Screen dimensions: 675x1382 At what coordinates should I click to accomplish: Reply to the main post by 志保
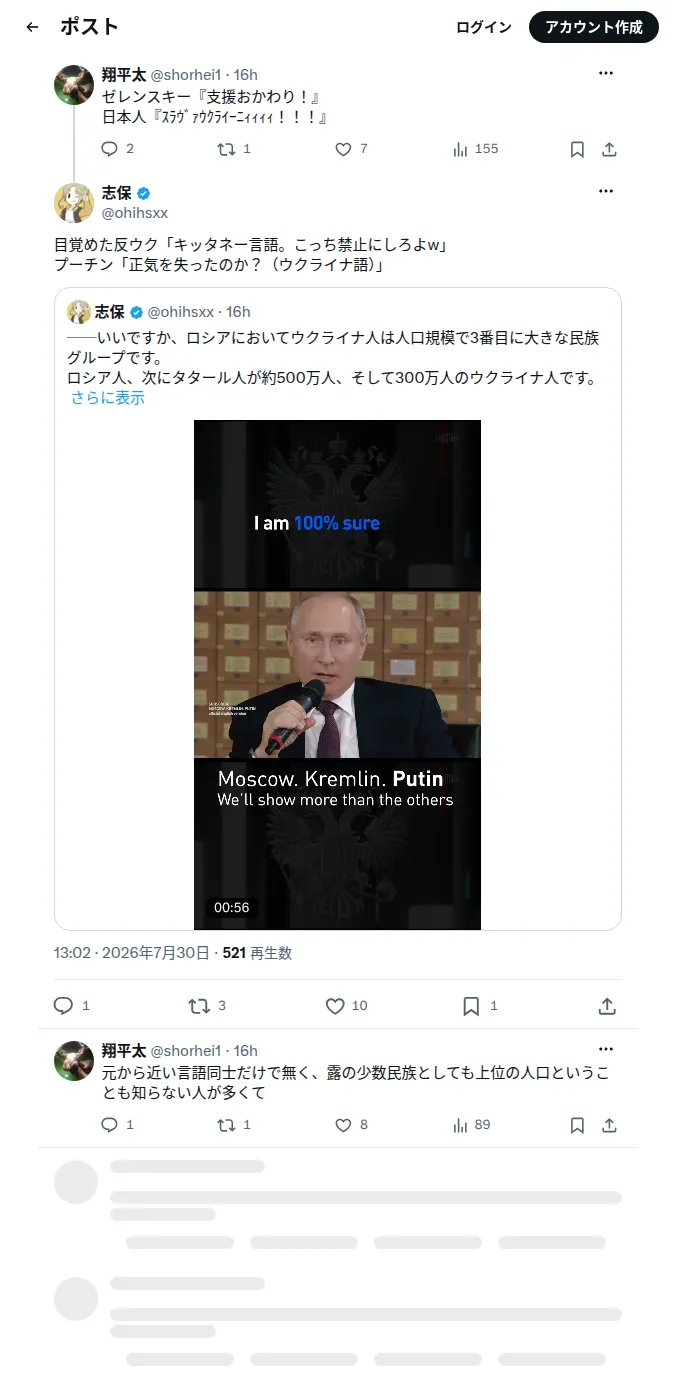click(63, 1006)
